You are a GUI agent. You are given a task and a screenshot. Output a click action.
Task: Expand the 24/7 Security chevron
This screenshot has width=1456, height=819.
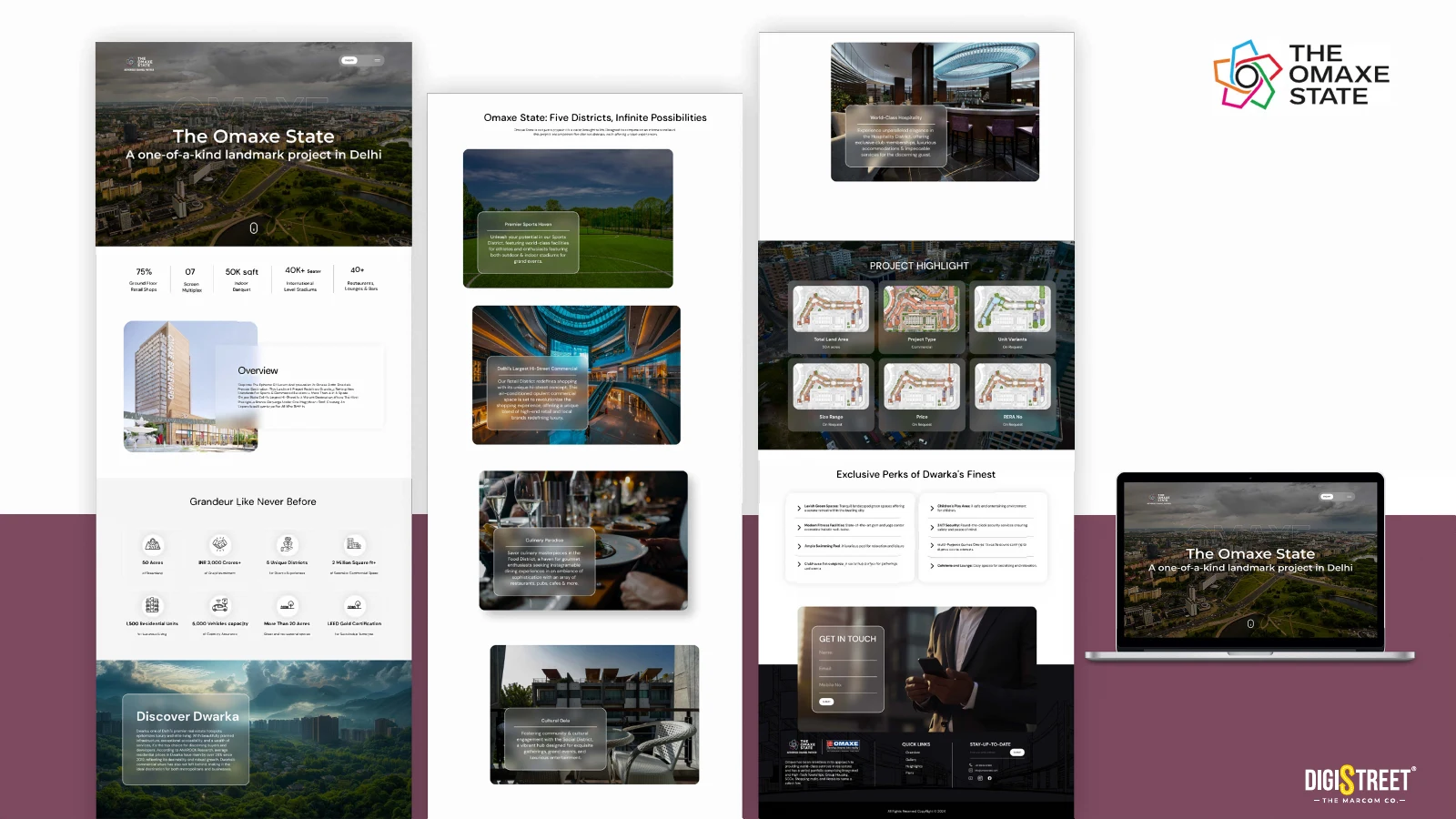[932, 527]
